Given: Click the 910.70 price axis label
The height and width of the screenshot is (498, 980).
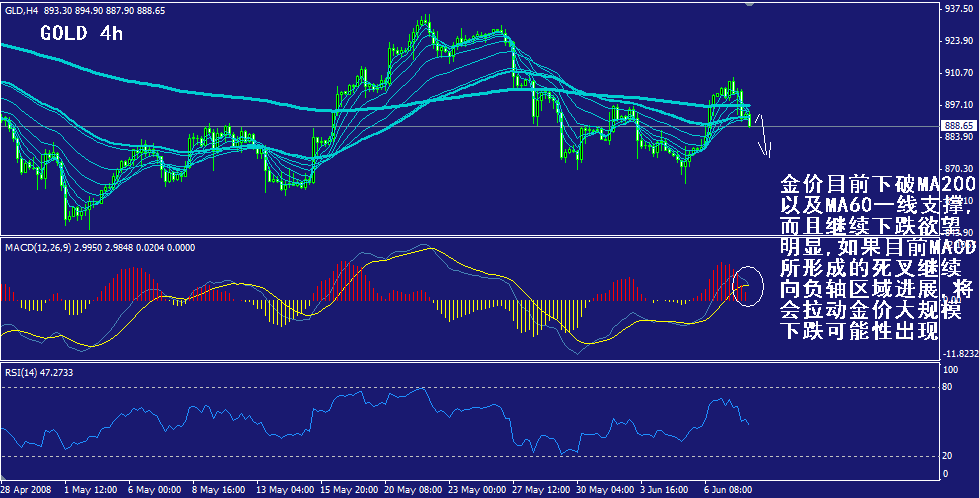Looking at the screenshot, I should point(957,73).
